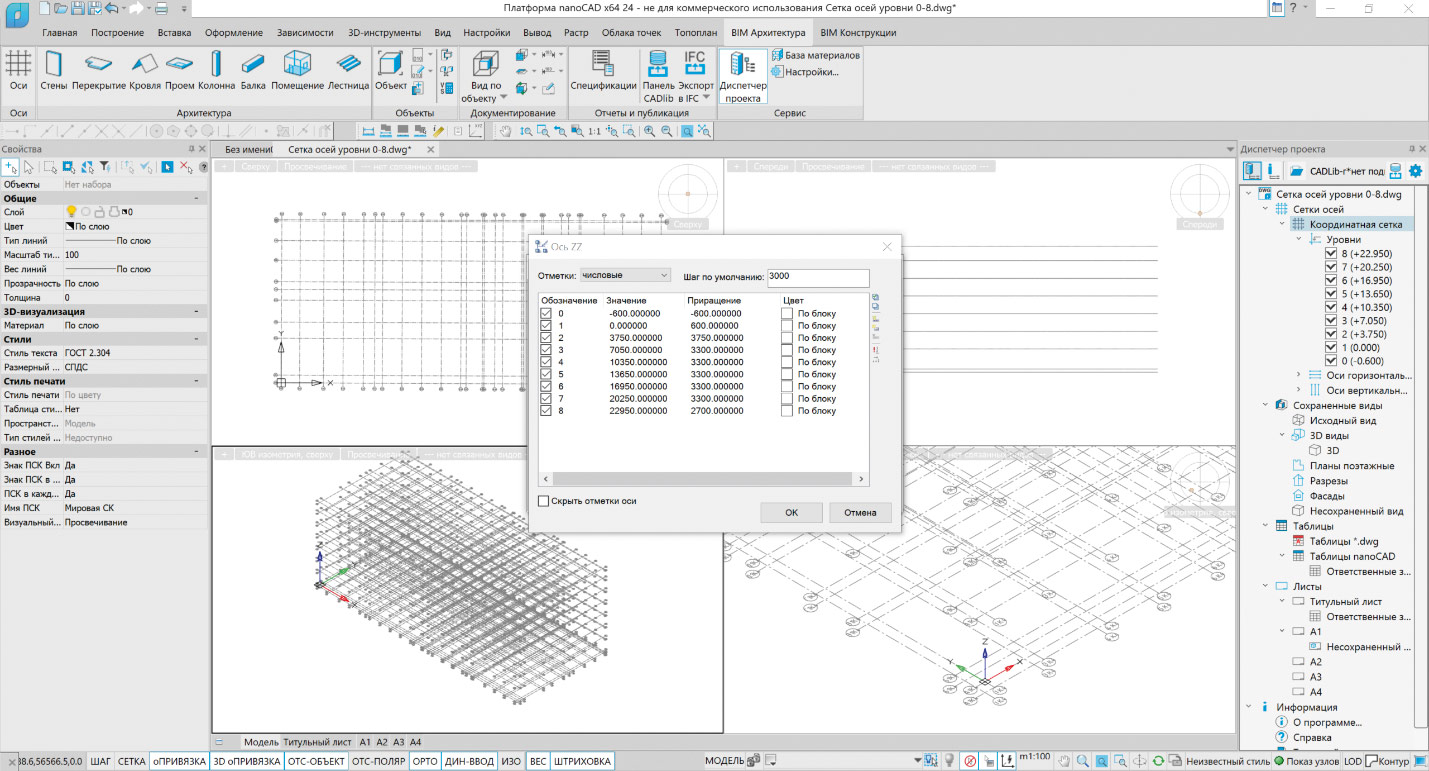This screenshot has width=1429, height=771.
Task: Click Цвет По слою swatch in Свойства
Action: pos(70,227)
